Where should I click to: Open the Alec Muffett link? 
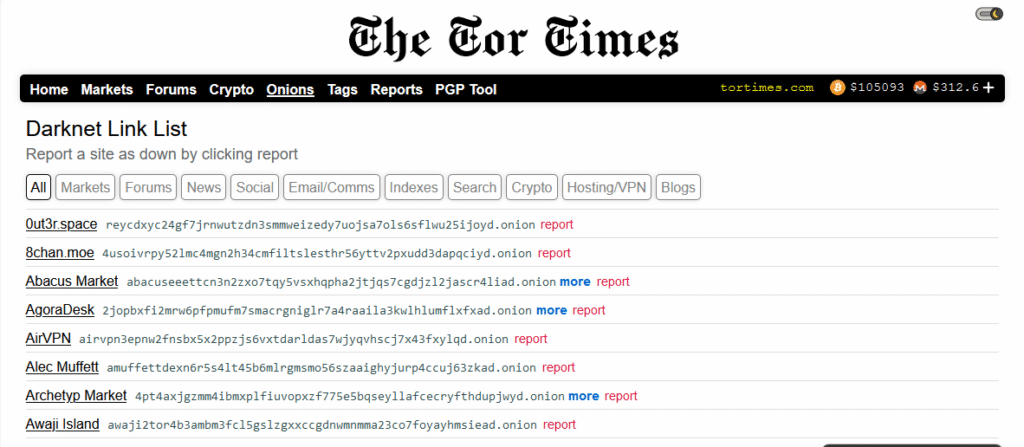pyautogui.click(x=62, y=367)
